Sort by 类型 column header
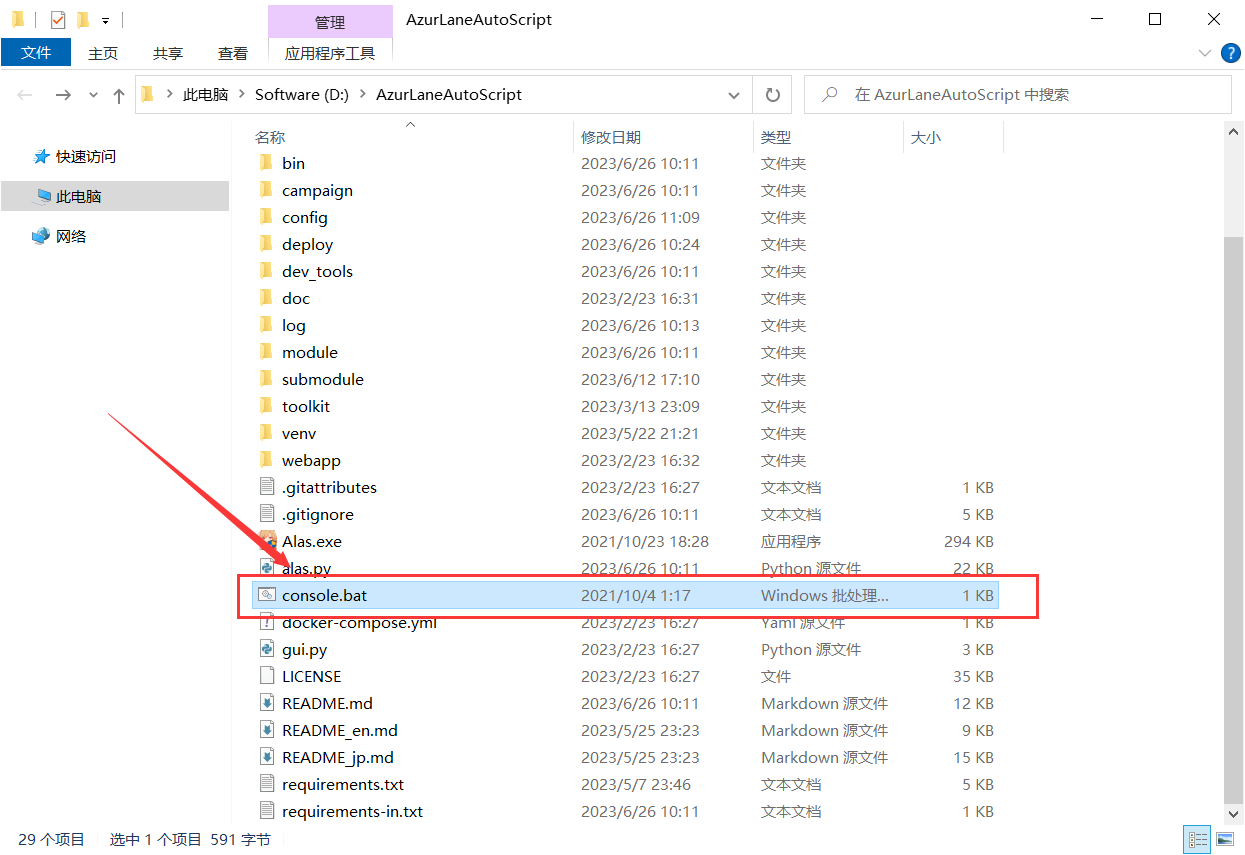 (776, 137)
